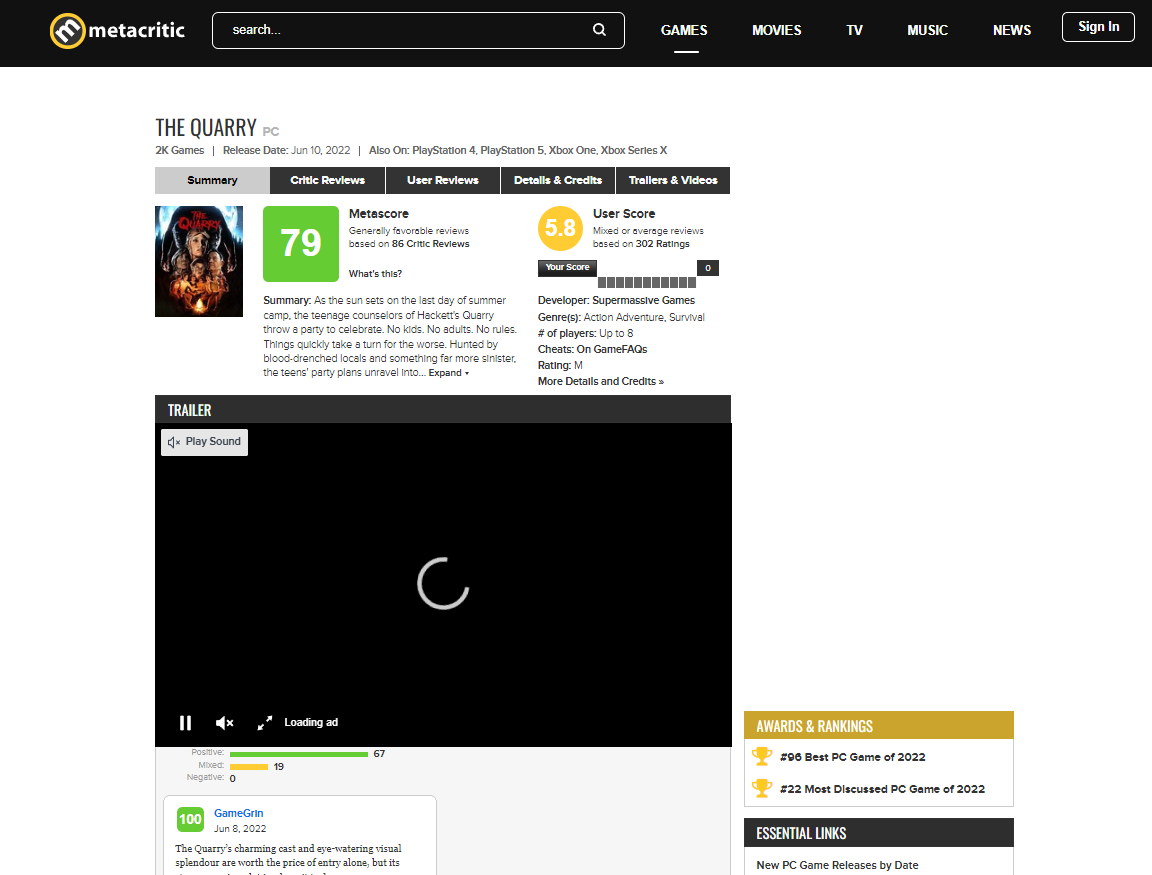The image size is (1152, 875).
Task: Open the Xbox One version link
Action: [x=572, y=151]
